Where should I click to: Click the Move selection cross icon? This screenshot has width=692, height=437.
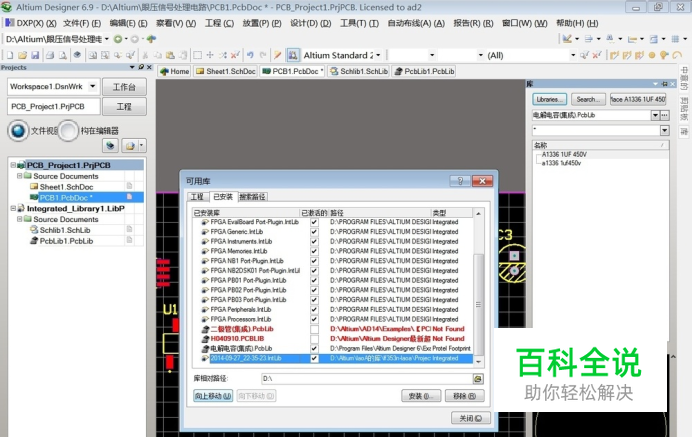coord(210,55)
